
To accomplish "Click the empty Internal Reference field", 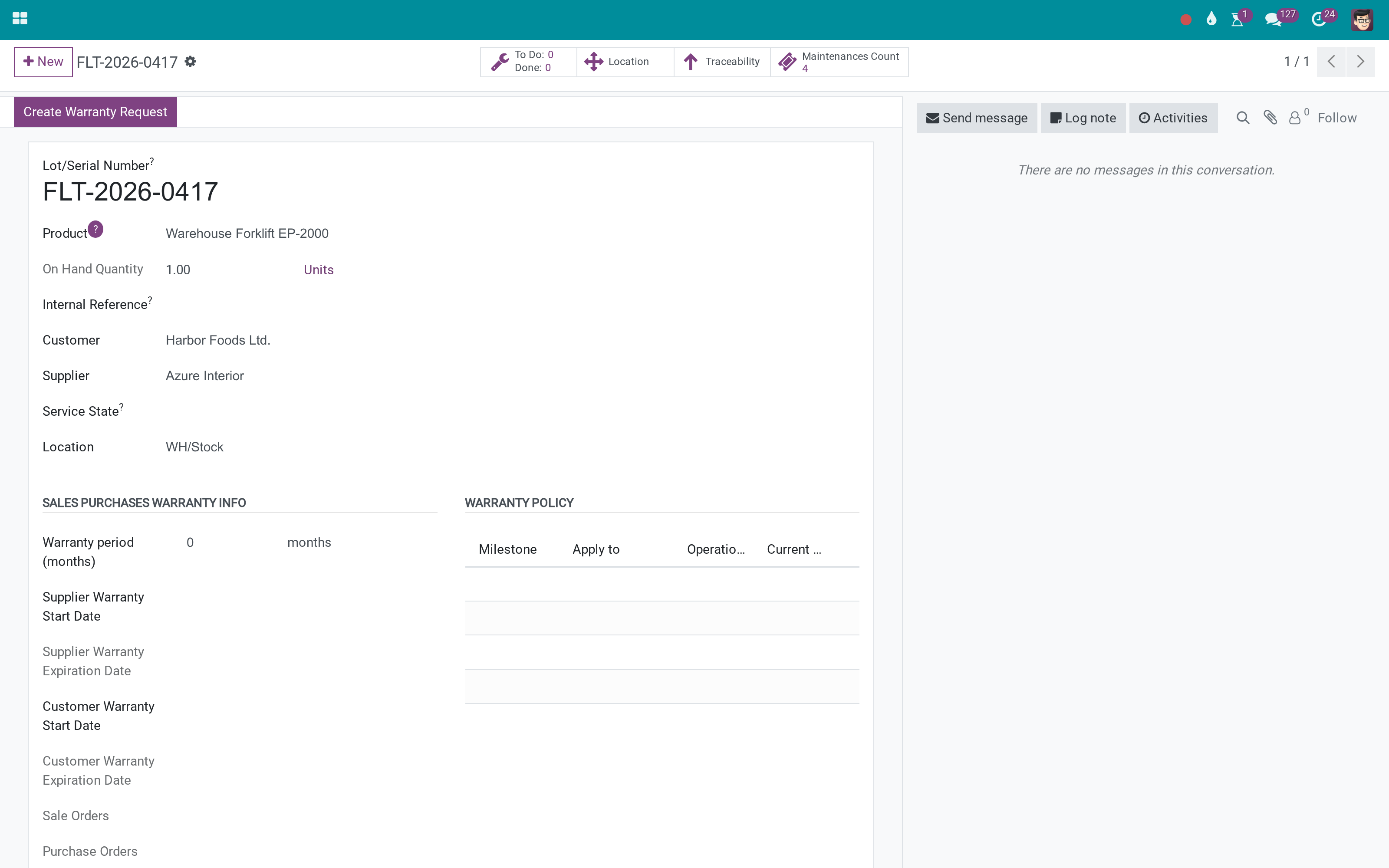I will (301, 305).
